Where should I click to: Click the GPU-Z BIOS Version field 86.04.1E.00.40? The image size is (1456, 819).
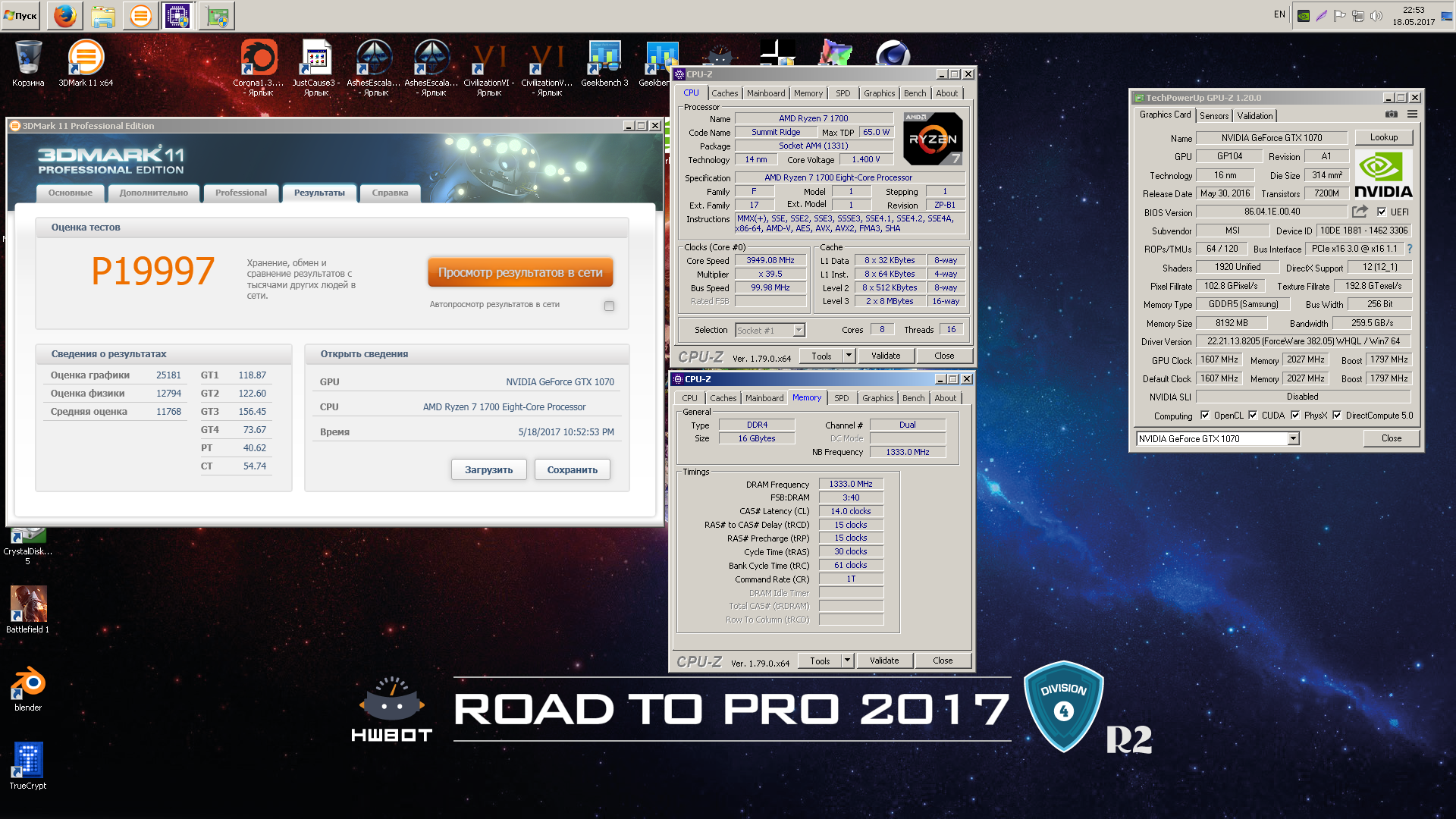coord(1272,212)
